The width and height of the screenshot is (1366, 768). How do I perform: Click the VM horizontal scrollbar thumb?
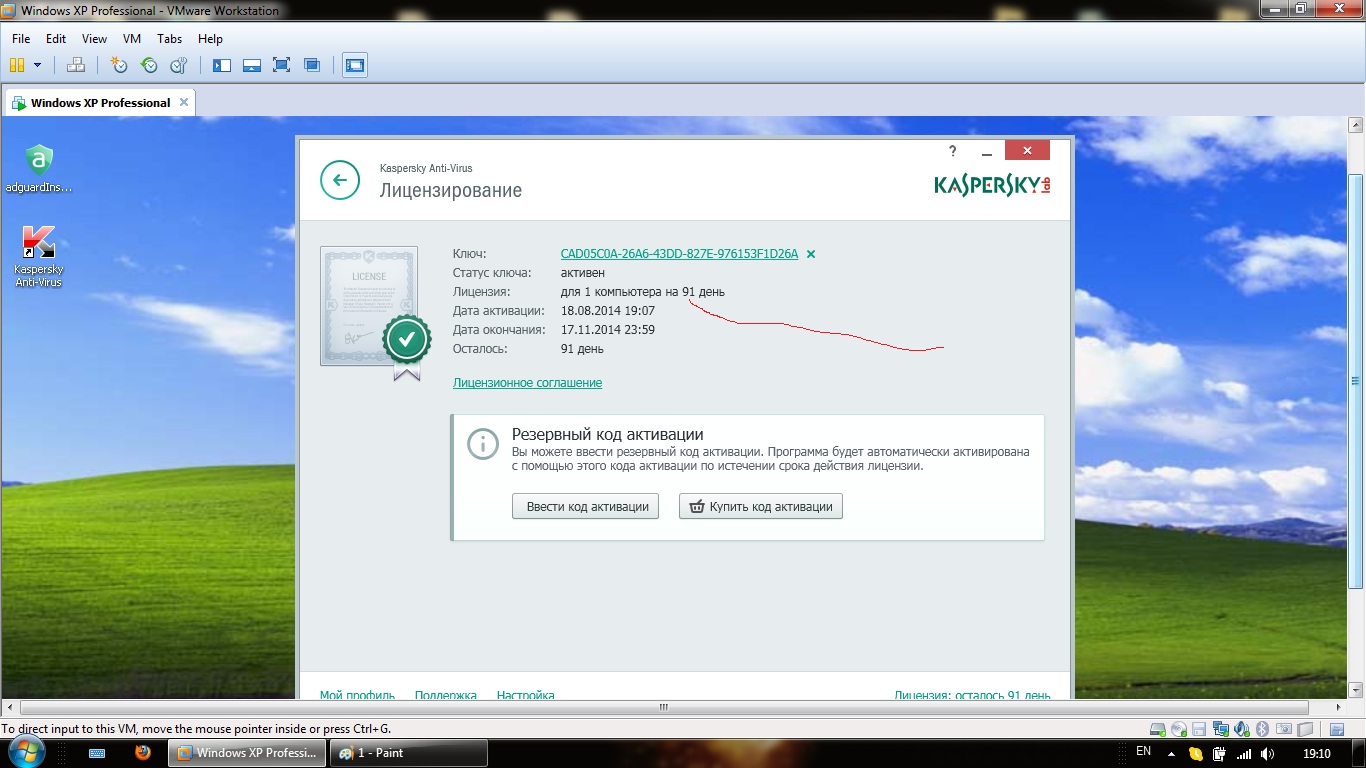[x=662, y=708]
